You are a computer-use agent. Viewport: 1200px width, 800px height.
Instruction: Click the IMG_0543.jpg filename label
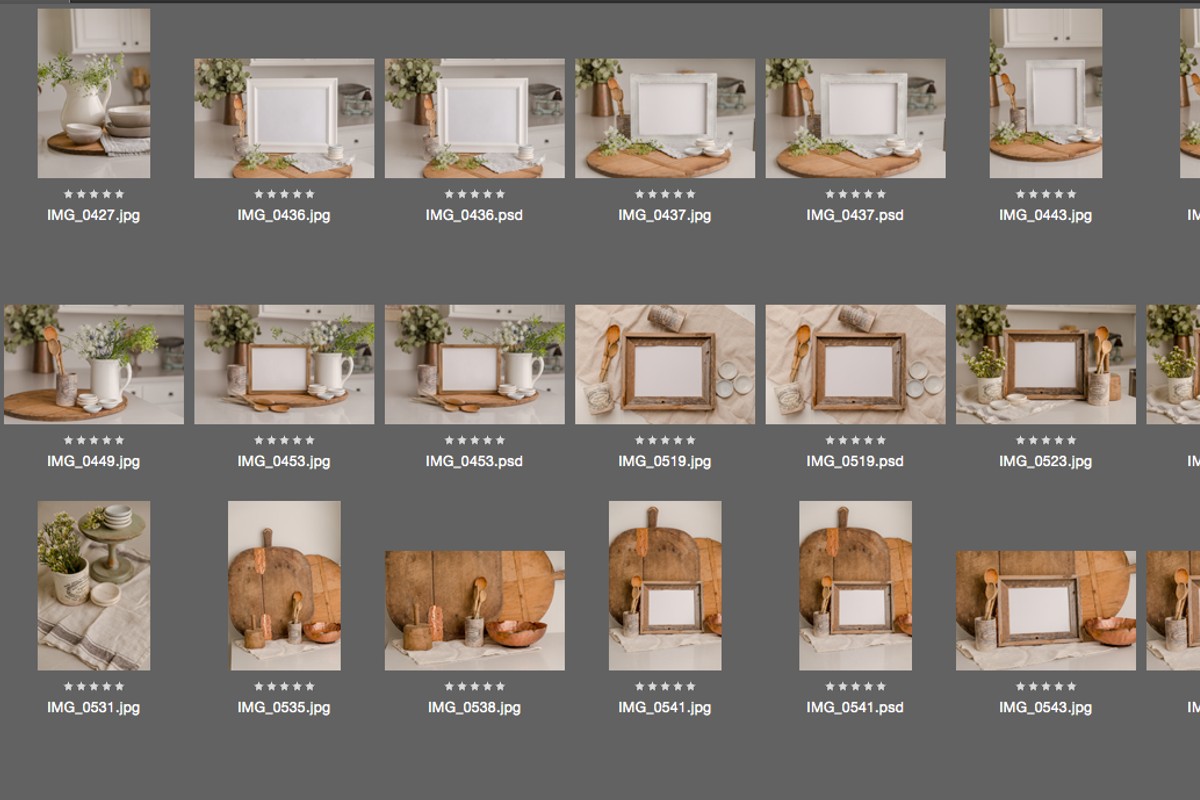[x=1046, y=707]
